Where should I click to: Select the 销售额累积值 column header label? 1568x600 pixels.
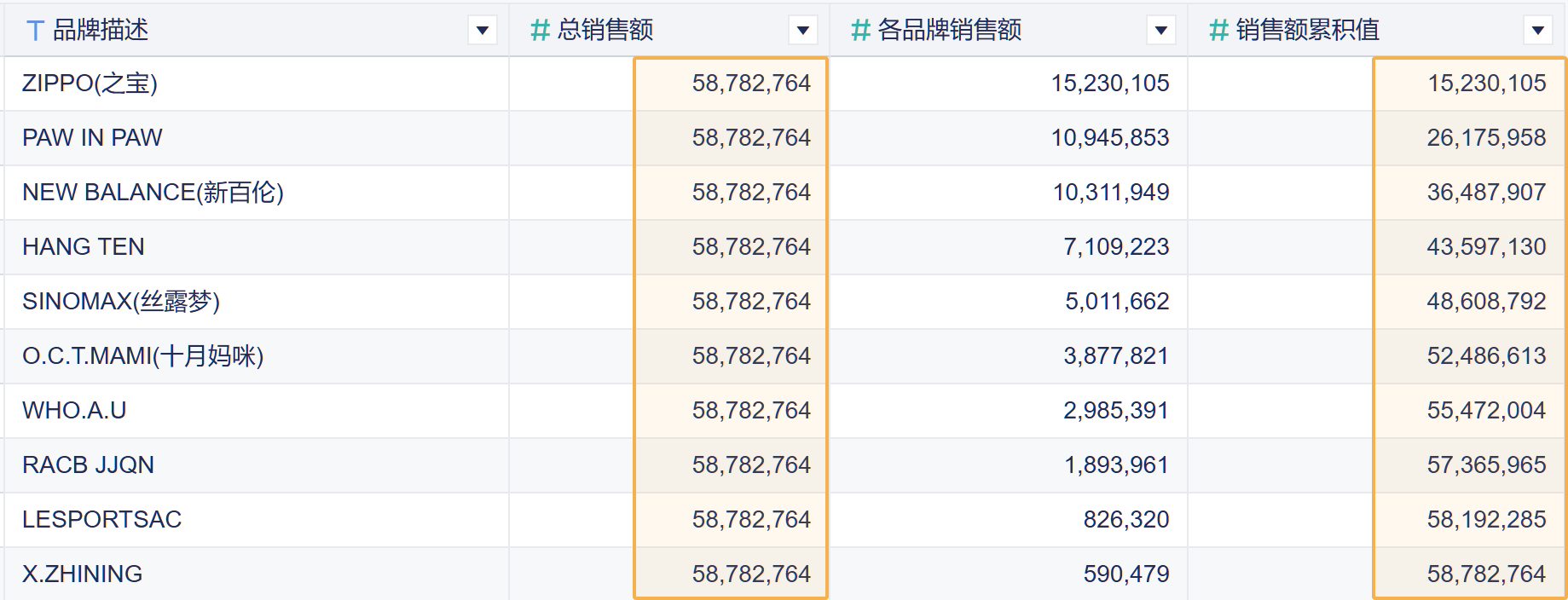click(x=1307, y=31)
